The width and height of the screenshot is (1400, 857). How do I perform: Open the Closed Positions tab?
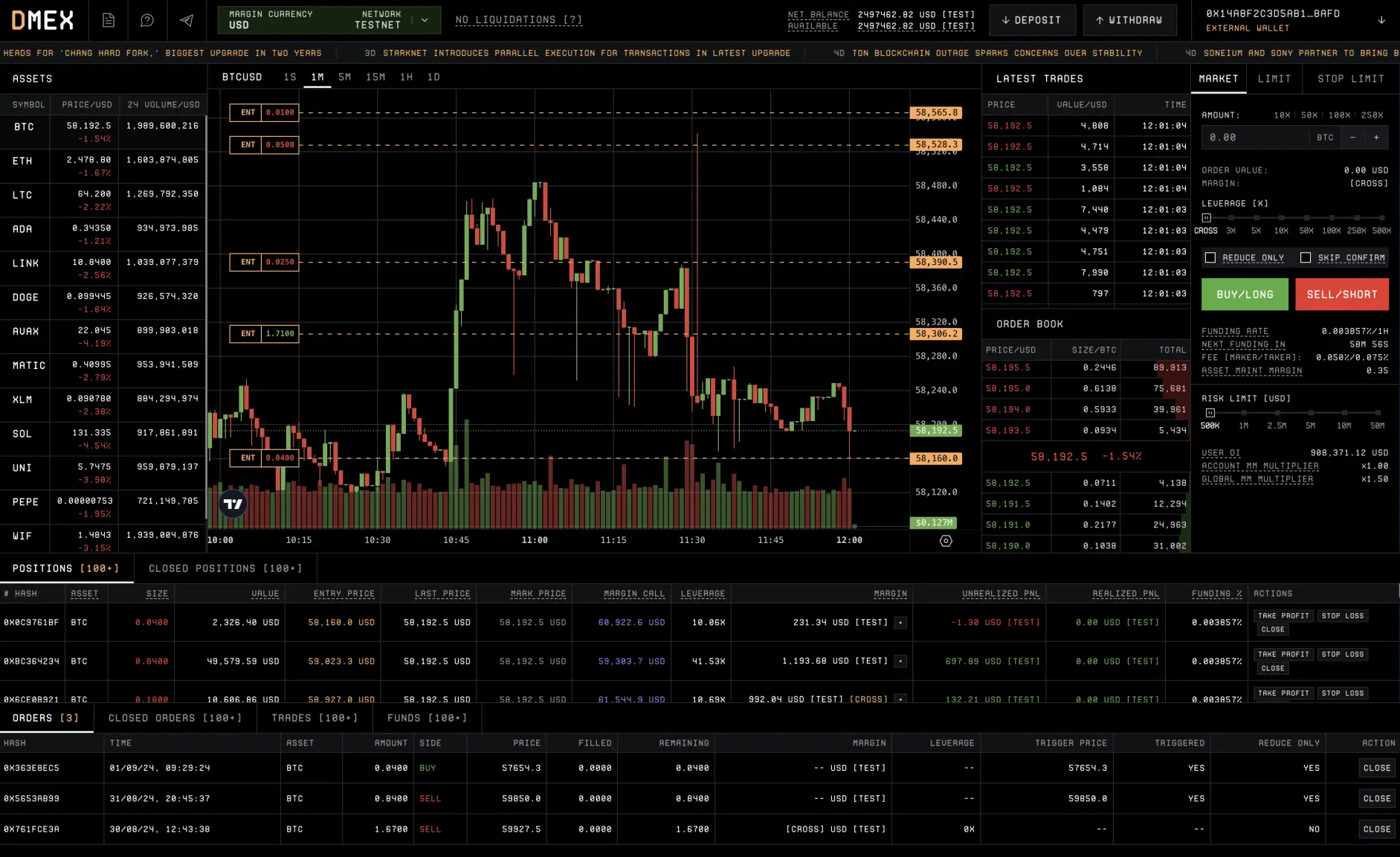click(225, 568)
